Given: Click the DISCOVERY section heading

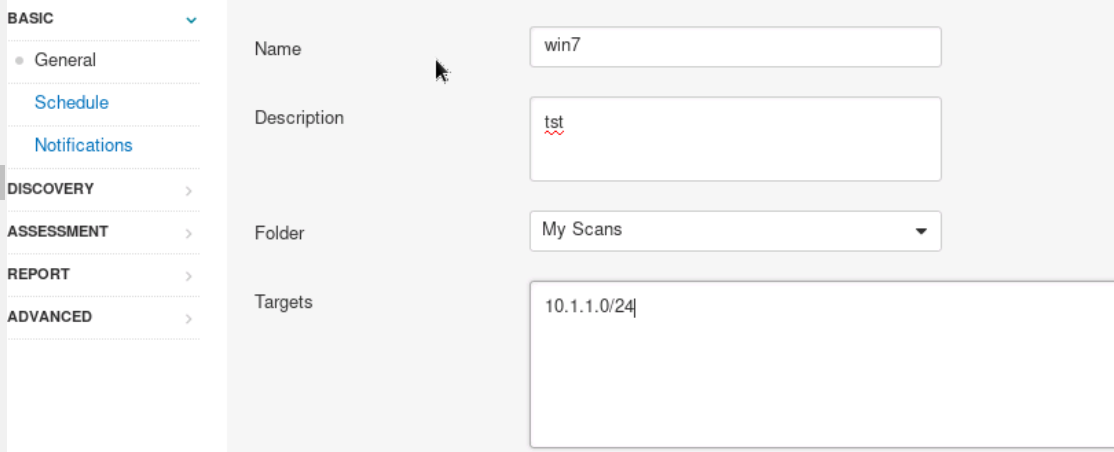Looking at the screenshot, I should 50,188.
